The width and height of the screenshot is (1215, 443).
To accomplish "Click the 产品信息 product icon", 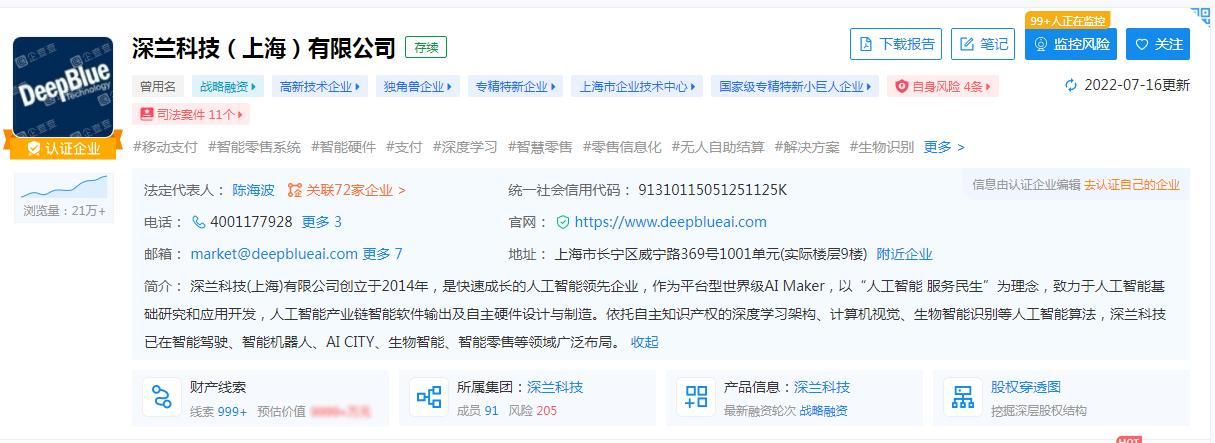I will [696, 397].
